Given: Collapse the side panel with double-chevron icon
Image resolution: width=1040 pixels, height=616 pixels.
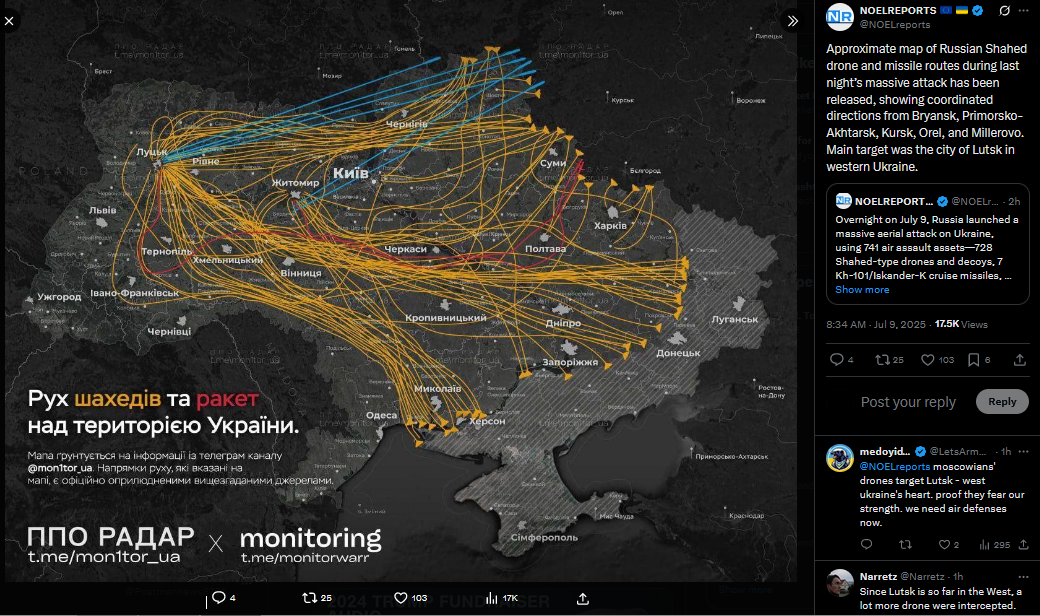Looking at the screenshot, I should coord(793,21).
